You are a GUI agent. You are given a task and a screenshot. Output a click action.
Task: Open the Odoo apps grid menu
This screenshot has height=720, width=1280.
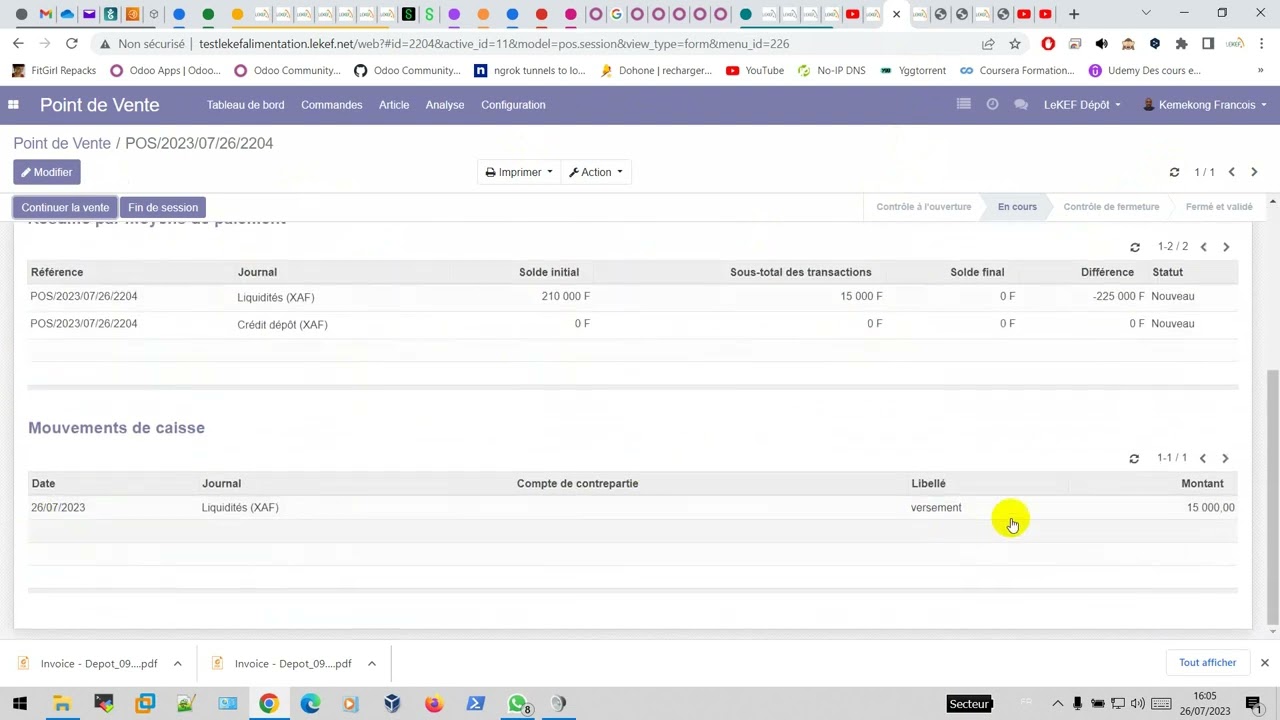coord(13,105)
